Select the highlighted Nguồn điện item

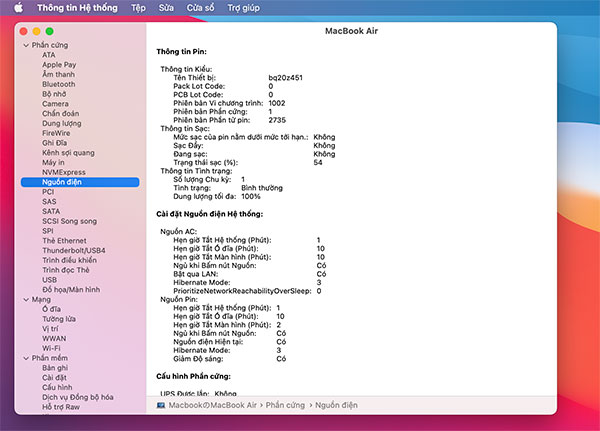[80, 182]
